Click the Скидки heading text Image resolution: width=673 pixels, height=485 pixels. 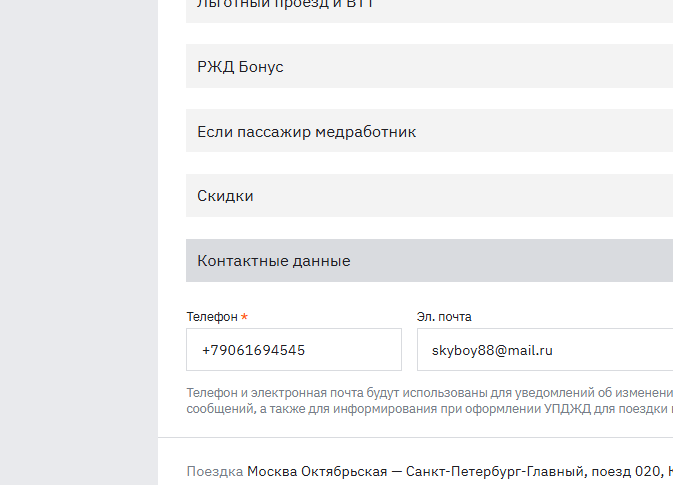(x=225, y=196)
